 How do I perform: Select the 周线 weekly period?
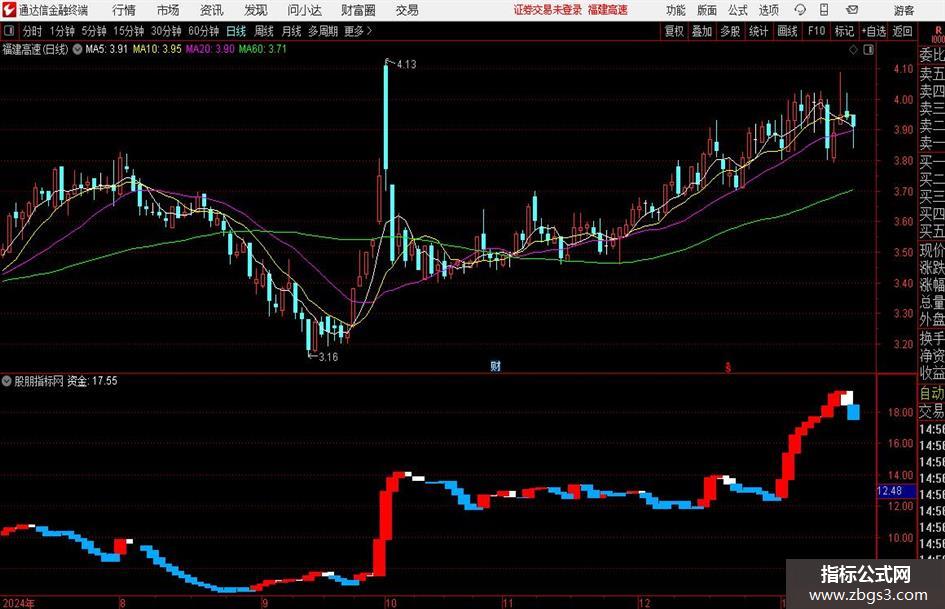pyautogui.click(x=264, y=31)
